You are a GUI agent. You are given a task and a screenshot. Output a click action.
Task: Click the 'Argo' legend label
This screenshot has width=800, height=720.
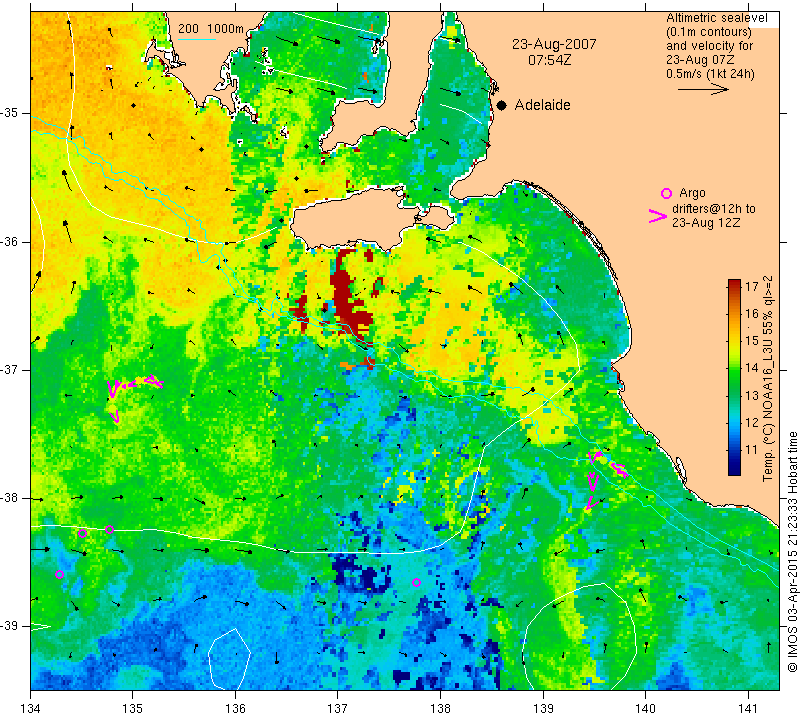tap(692, 193)
